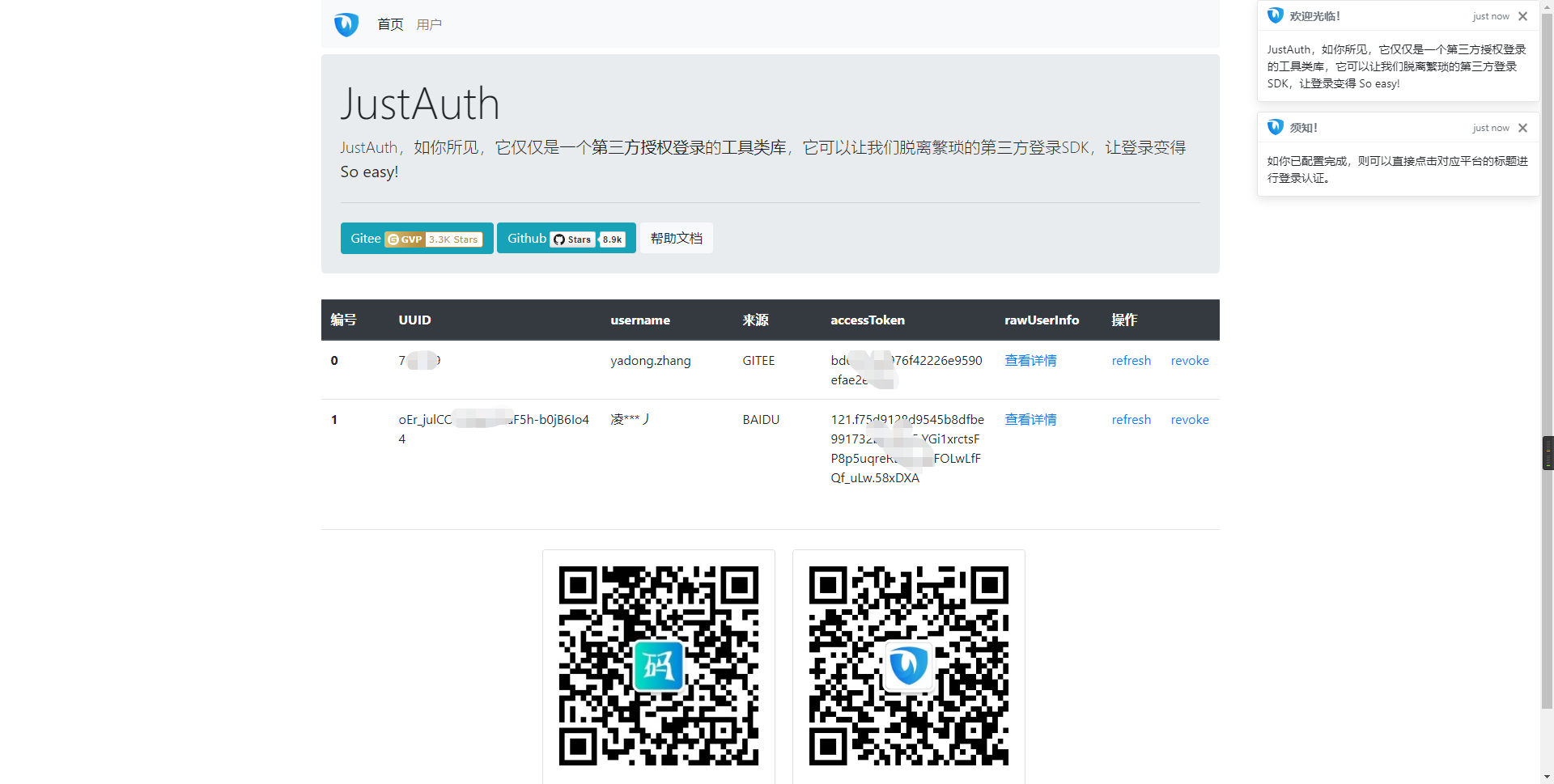Screen dimensions: 1554x784
Task: Revoke token for the BAIDU row
Action: 1190,419
